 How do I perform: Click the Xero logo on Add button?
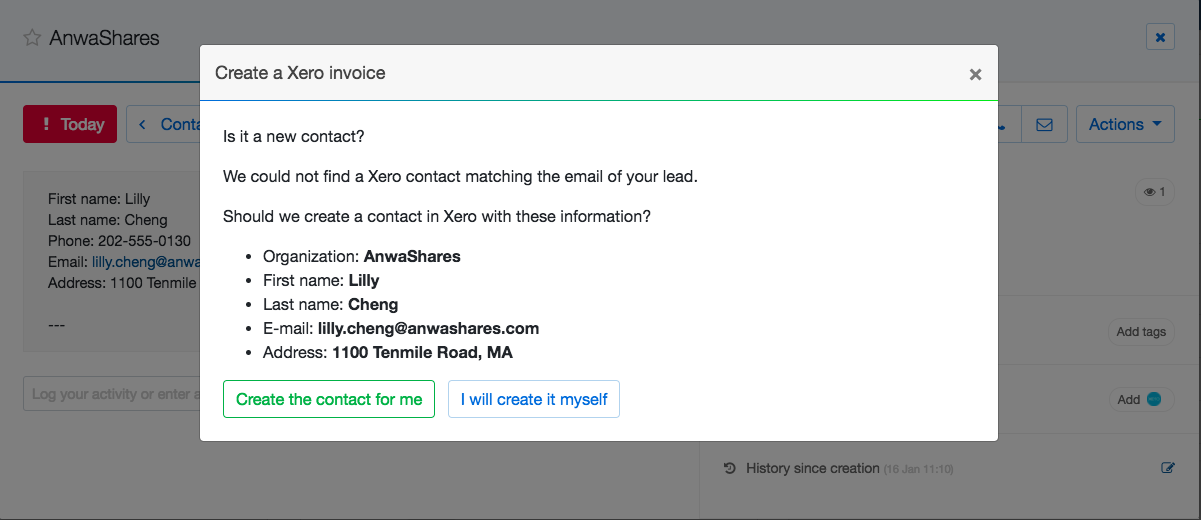(x=1154, y=399)
